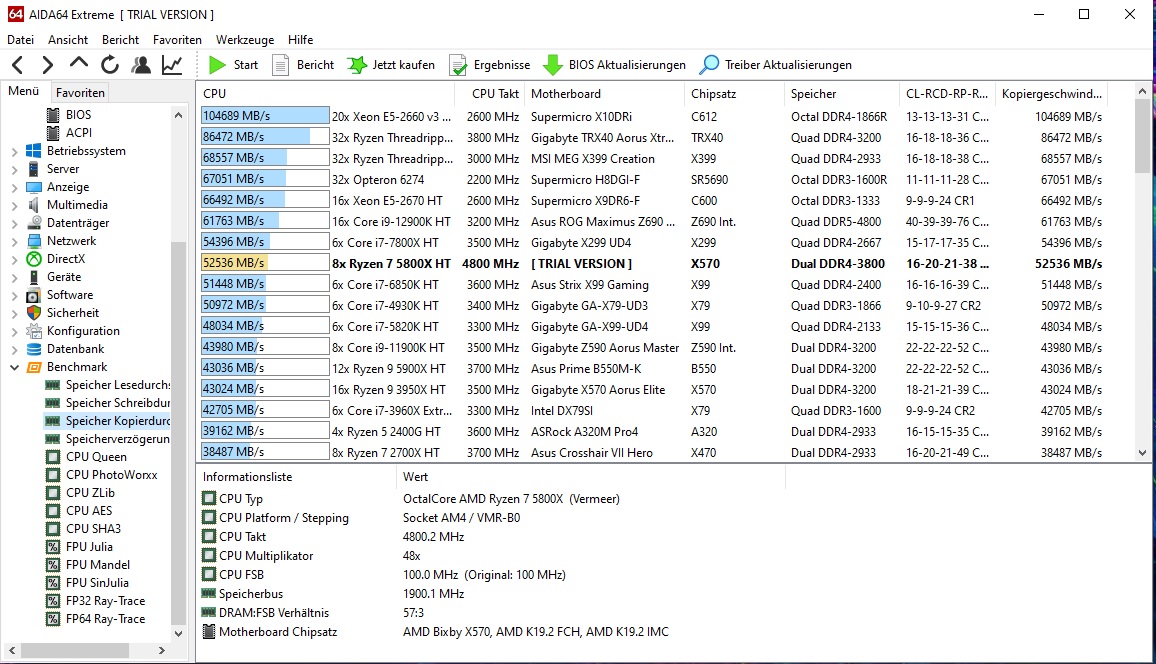Image resolution: width=1156 pixels, height=664 pixels.
Task: Expand the Datenträger tree node
Action: pyautogui.click(x=14, y=223)
